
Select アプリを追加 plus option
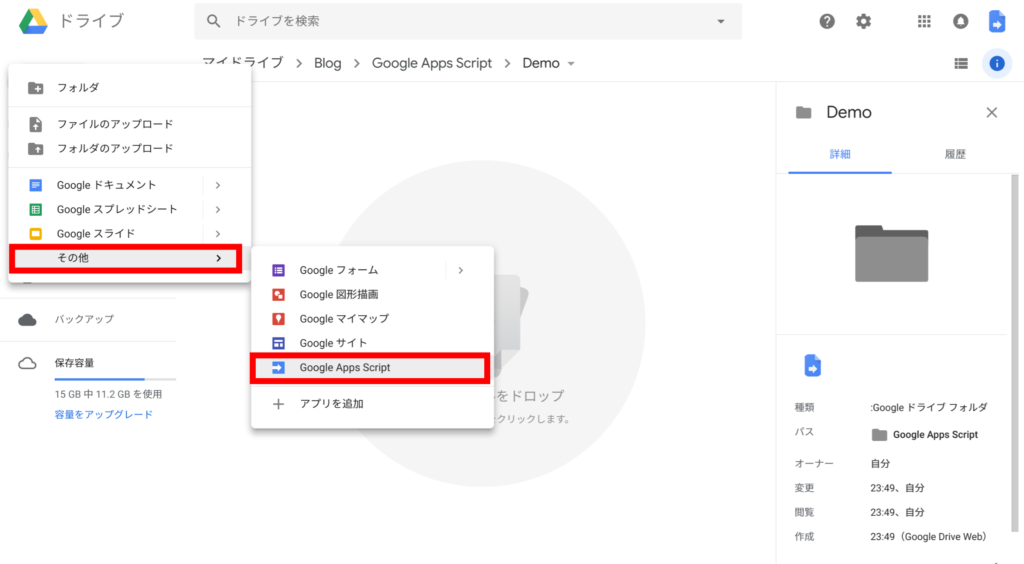pos(331,404)
